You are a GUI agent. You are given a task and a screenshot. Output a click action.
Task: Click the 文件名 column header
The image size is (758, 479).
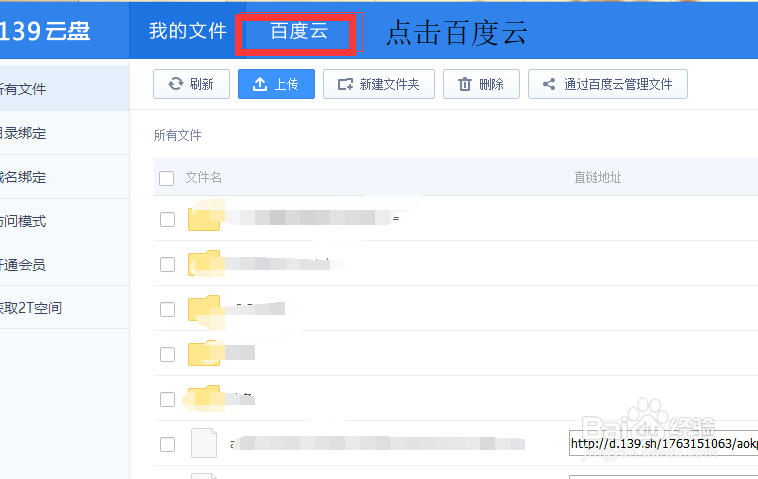(204, 177)
